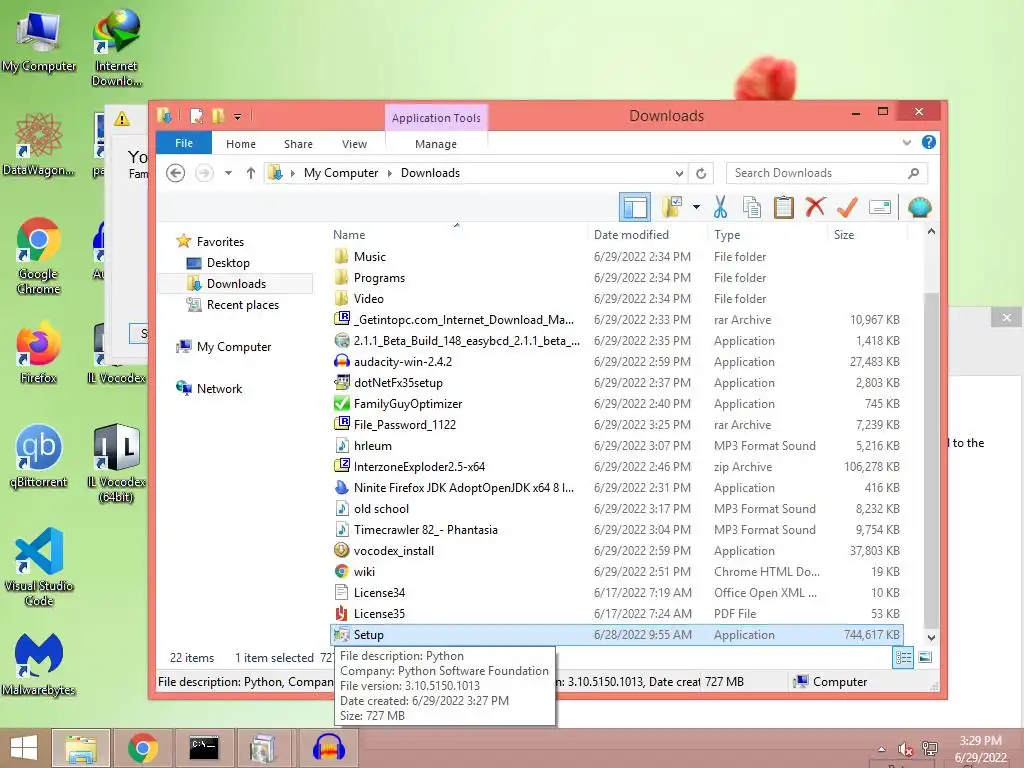Click the Application Tools contextual tab
Screen dimensions: 1024x768
tap(436, 118)
